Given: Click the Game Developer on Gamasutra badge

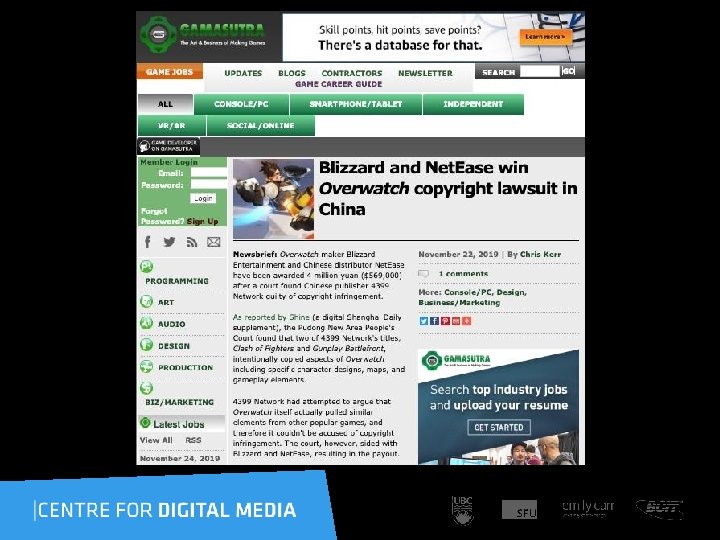Looking at the screenshot, I should (169, 146).
